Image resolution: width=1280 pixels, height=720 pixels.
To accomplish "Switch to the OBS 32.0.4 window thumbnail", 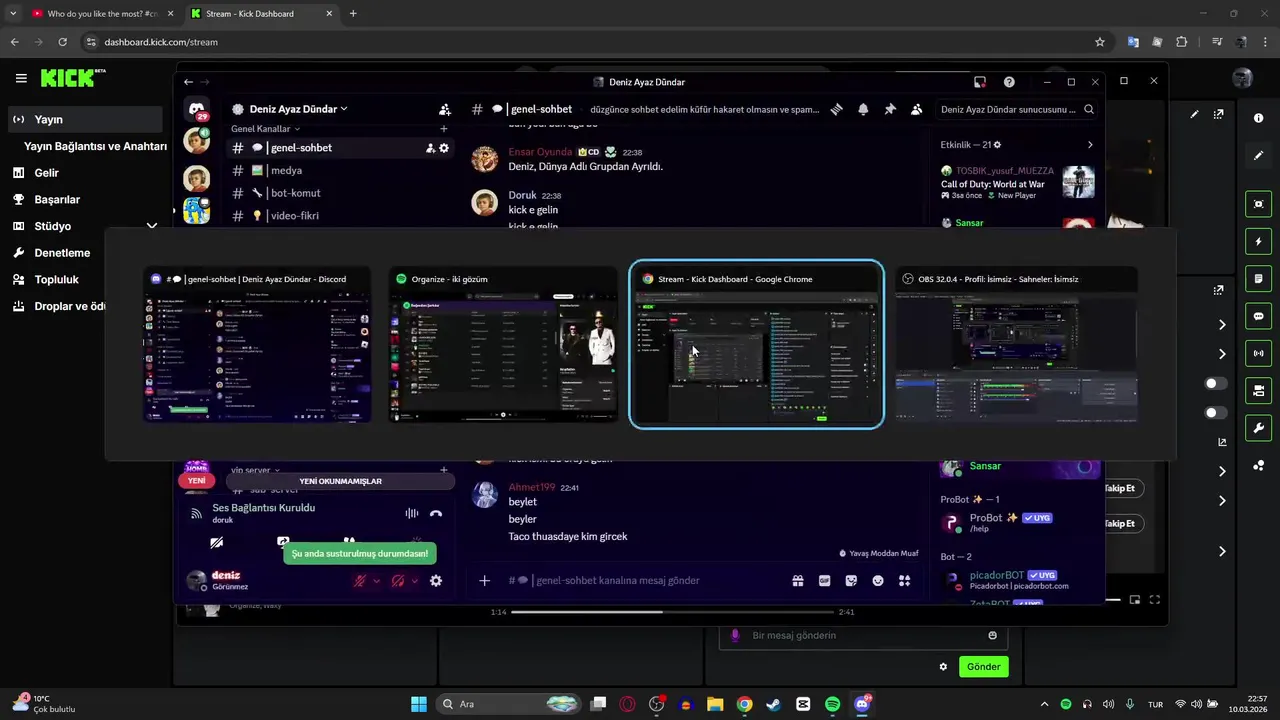I will (x=1016, y=344).
